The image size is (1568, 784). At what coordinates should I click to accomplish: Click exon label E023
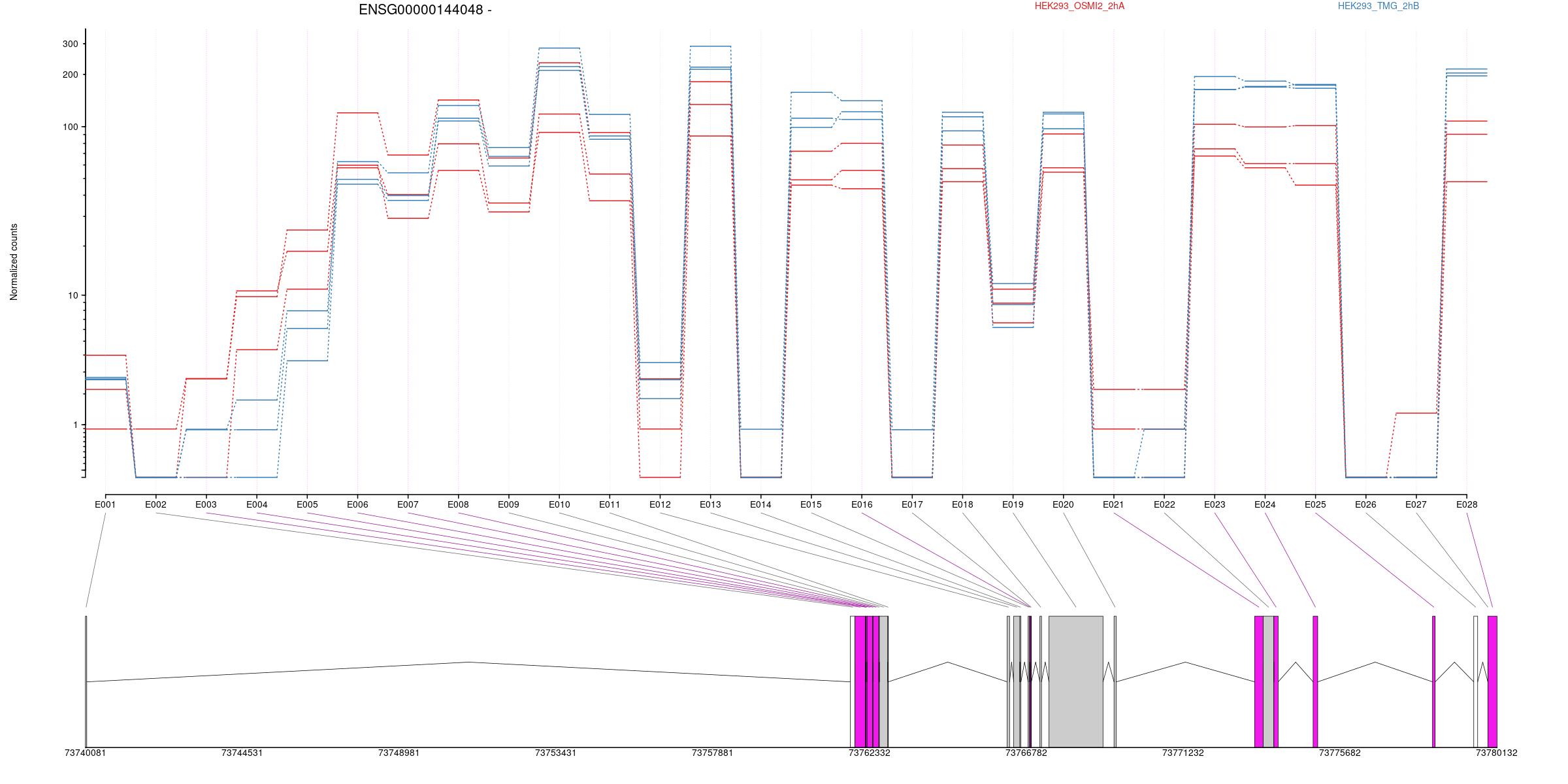[1215, 504]
